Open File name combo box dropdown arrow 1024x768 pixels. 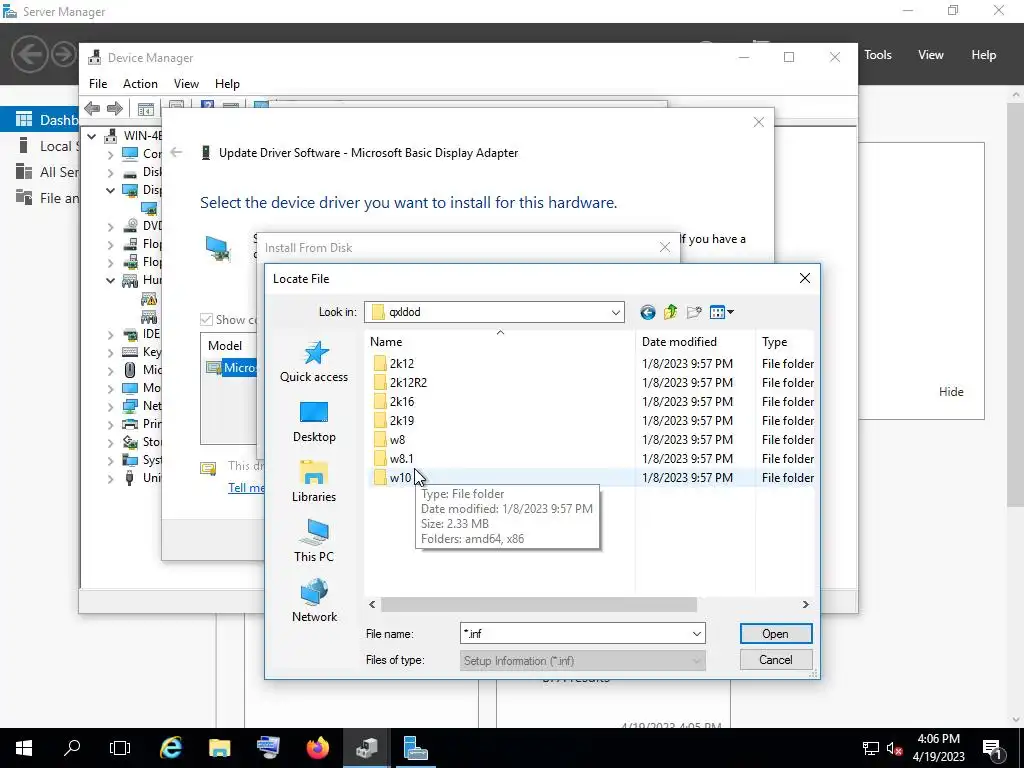[697, 634]
